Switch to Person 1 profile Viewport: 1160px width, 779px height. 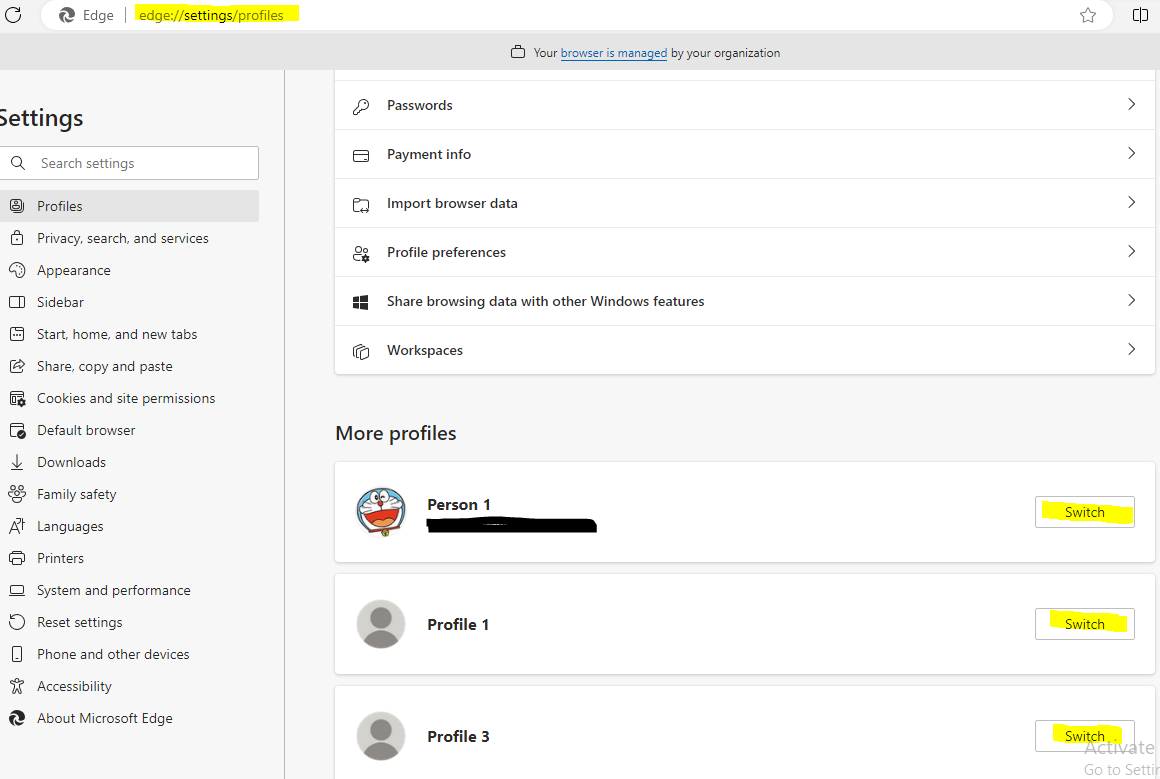click(1085, 512)
